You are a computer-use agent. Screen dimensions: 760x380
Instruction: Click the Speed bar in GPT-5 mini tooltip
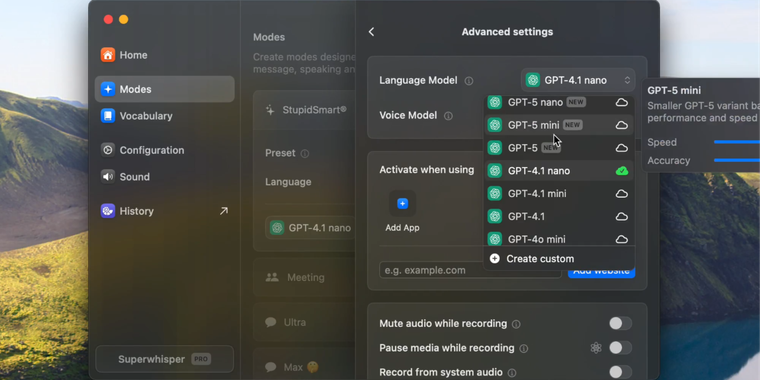click(x=737, y=142)
